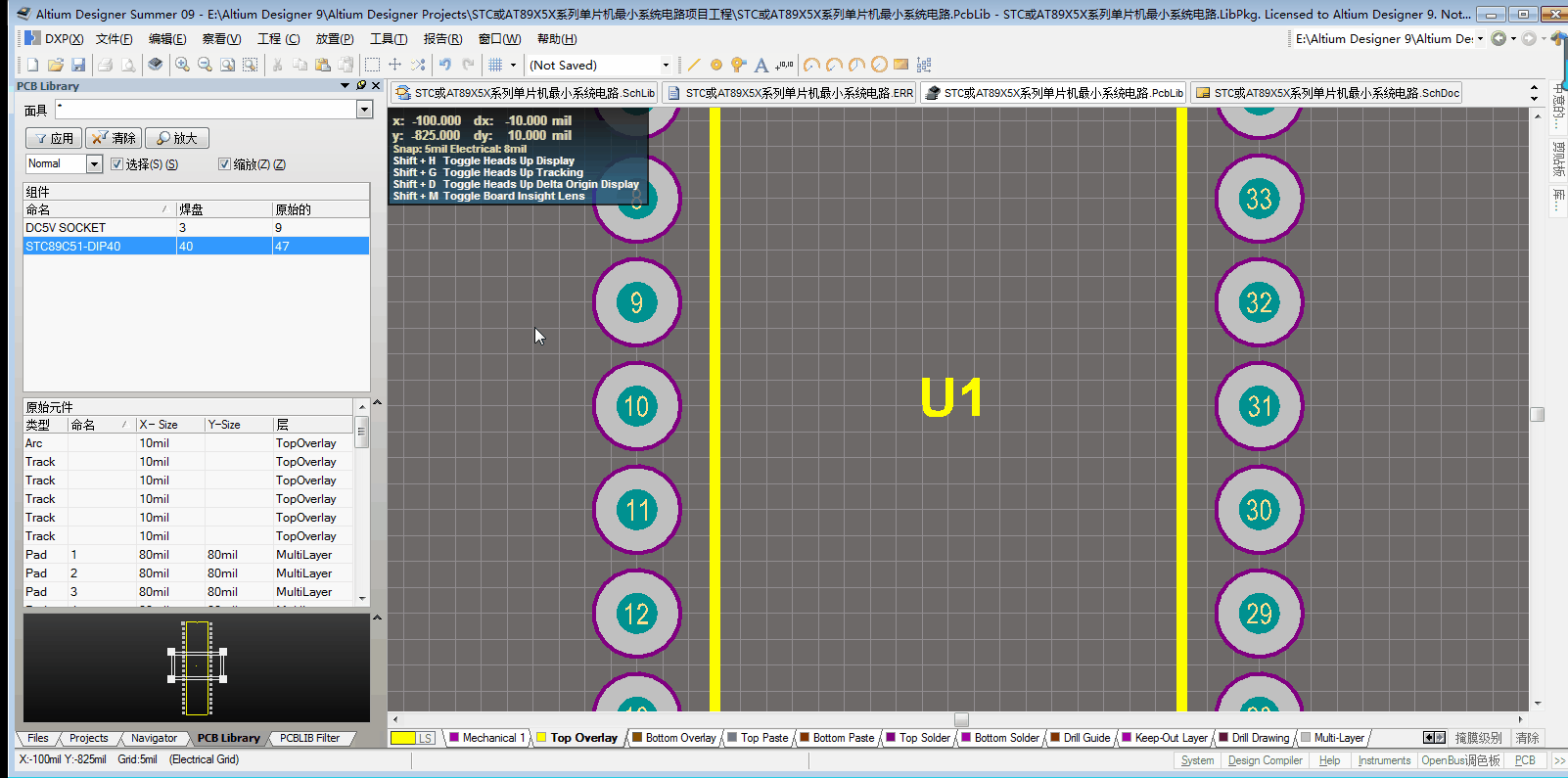Screen dimensions: 1568x778
Task: Zoom out of the PCB view
Action: [205, 65]
